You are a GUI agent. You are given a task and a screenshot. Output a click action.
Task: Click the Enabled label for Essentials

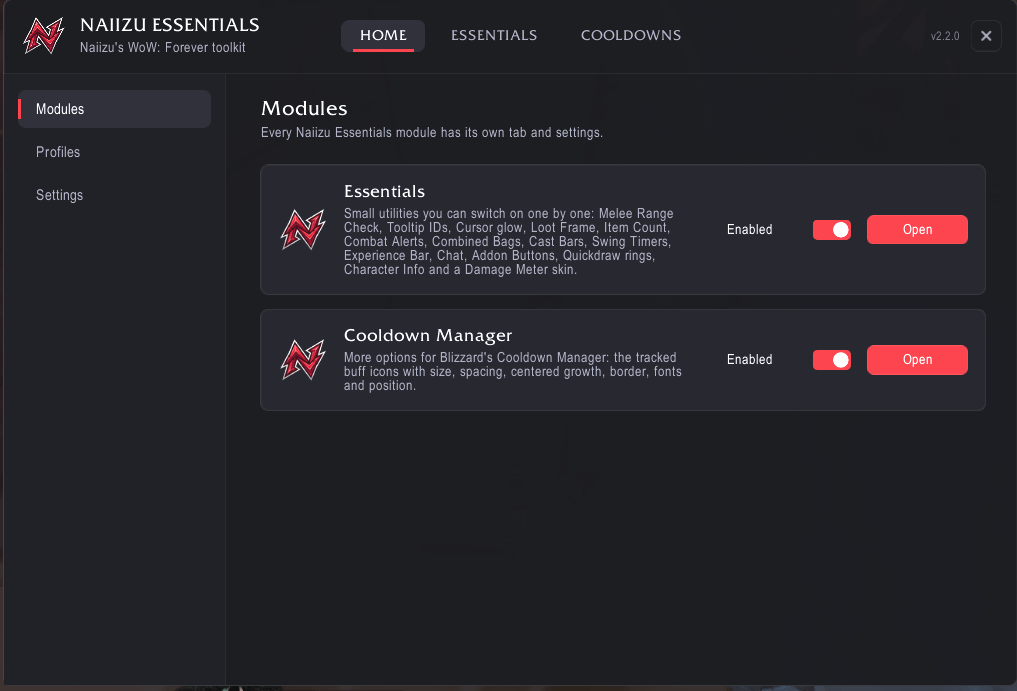point(750,230)
